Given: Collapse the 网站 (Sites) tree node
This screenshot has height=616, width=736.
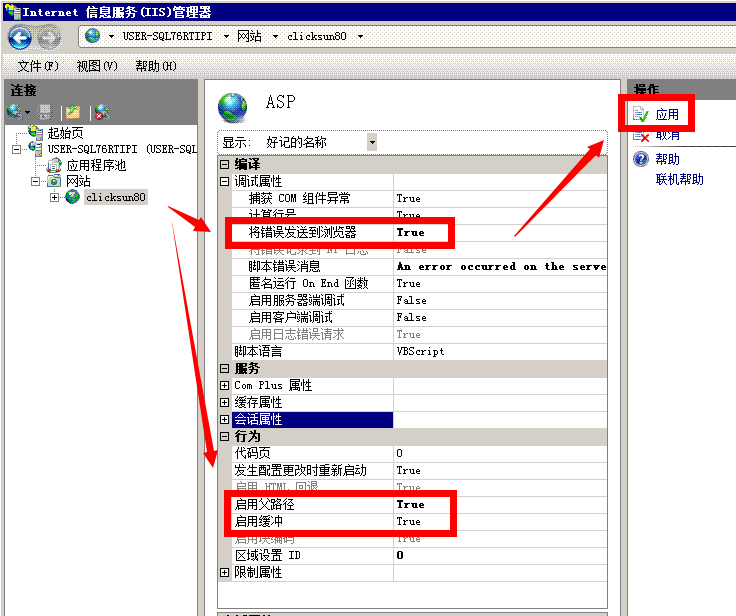Looking at the screenshot, I should pyautogui.click(x=36, y=181).
